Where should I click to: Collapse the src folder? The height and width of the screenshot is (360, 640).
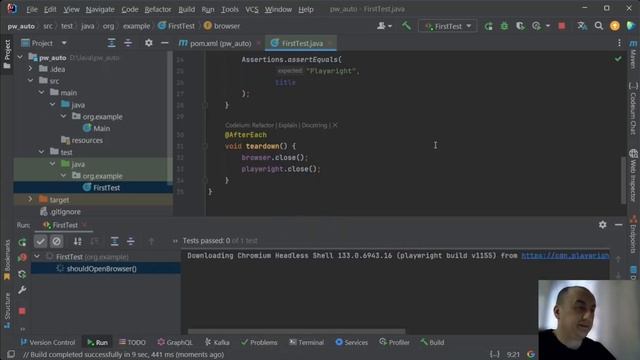[x=31, y=81]
